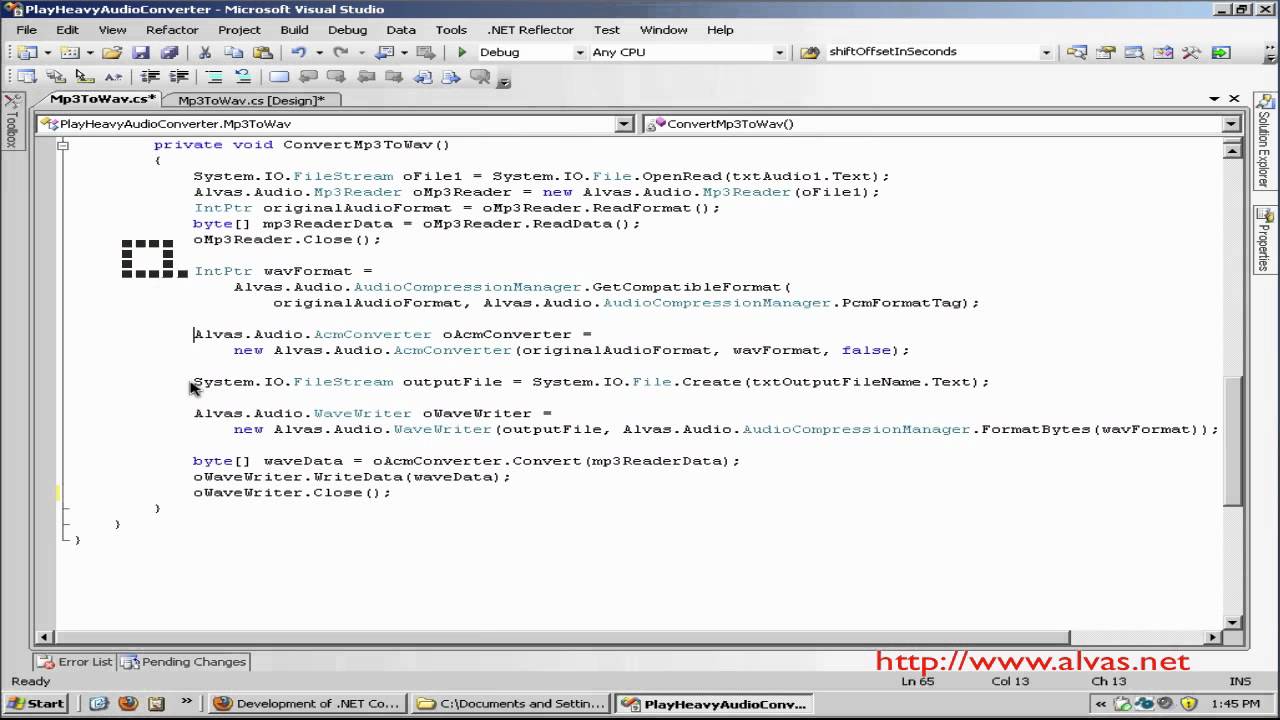1280x720 pixels.
Task: Click the vertical scrollbar thumb in the editor
Action: coord(1231,441)
